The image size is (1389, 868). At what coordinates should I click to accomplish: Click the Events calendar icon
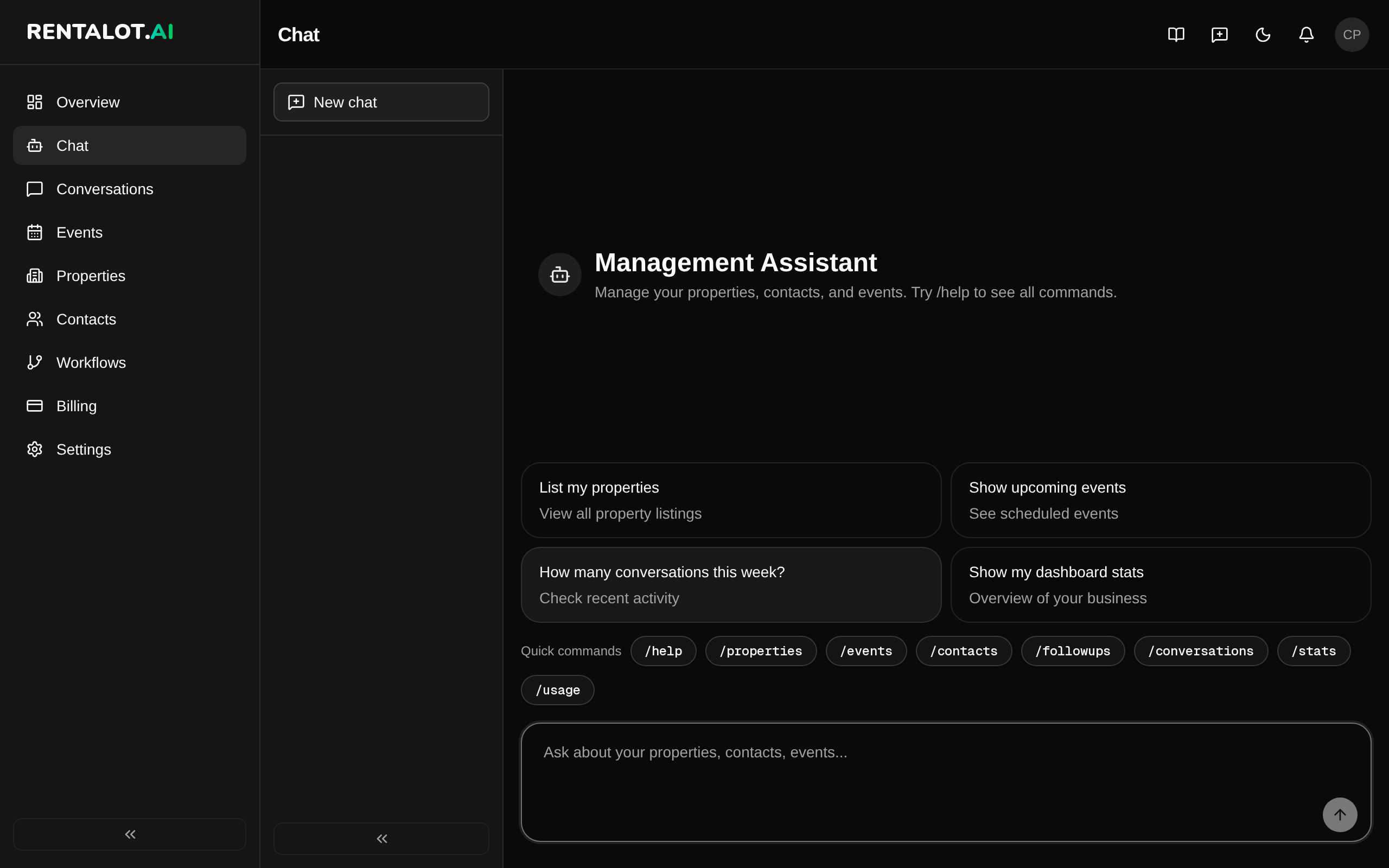pos(34,233)
